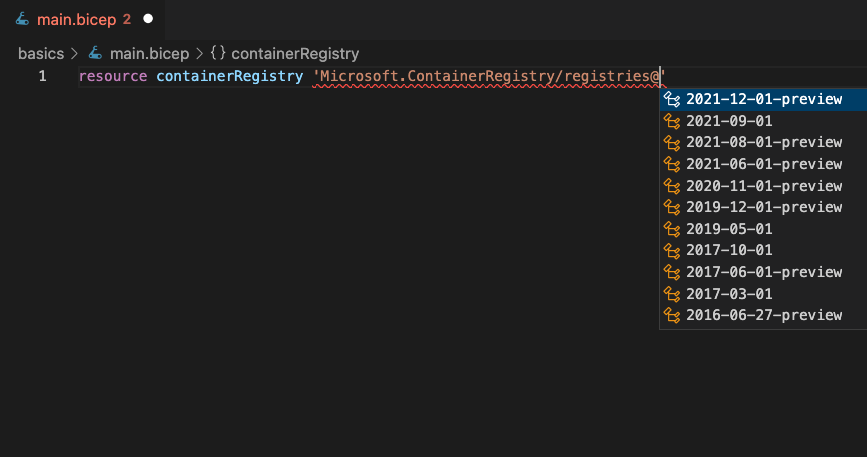The image size is (867, 457).
Task: Click the icon next to 2017-06-01-preview
Action: 673,272
